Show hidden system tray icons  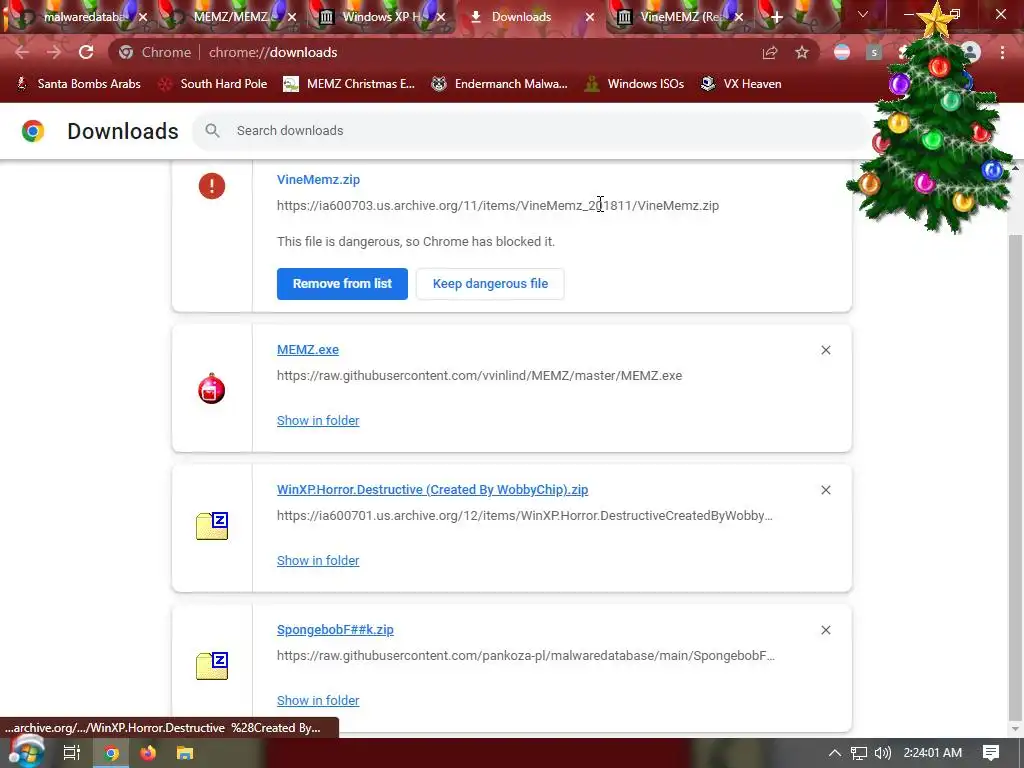point(835,753)
